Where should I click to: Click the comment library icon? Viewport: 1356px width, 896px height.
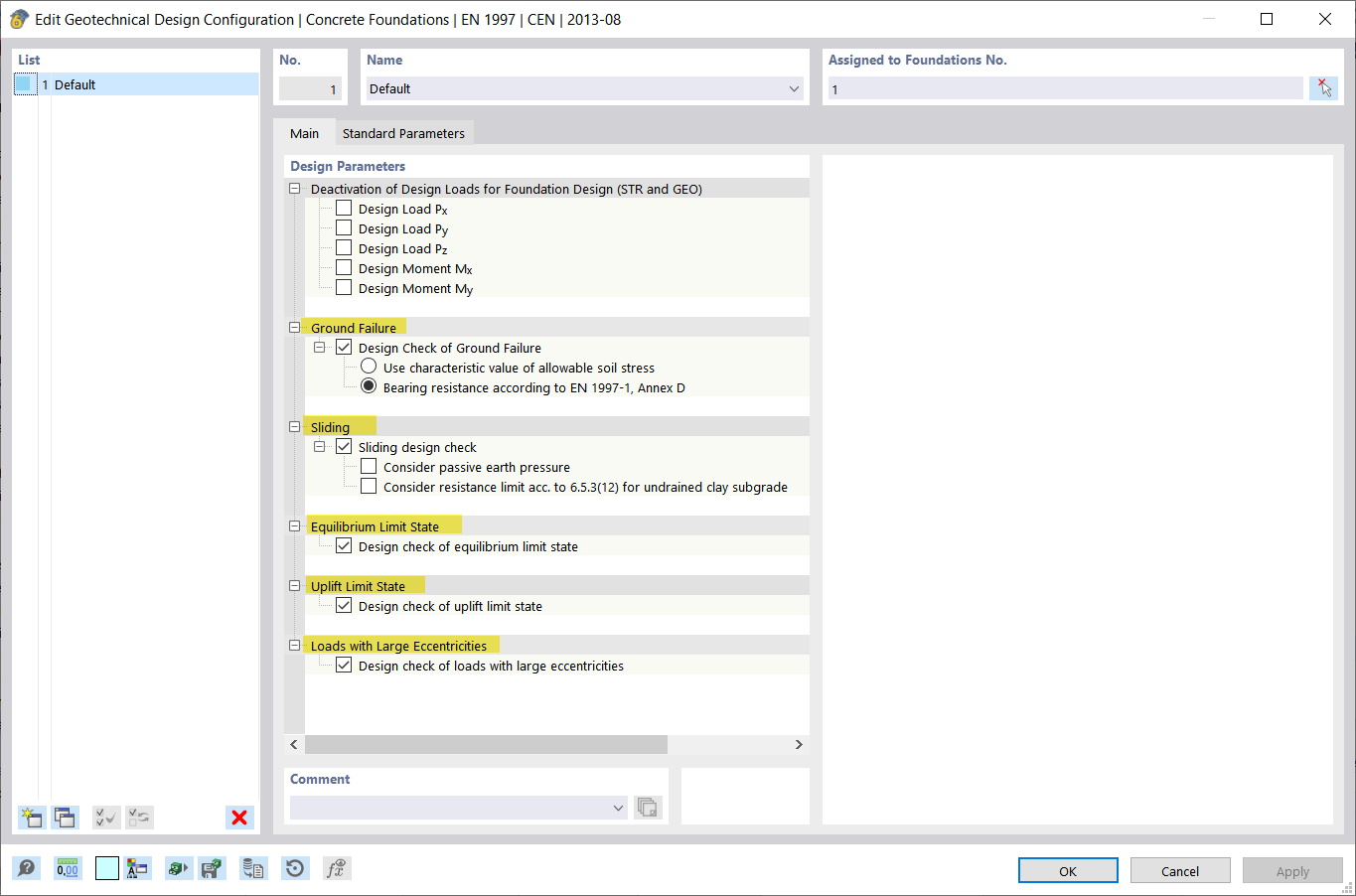click(x=648, y=807)
